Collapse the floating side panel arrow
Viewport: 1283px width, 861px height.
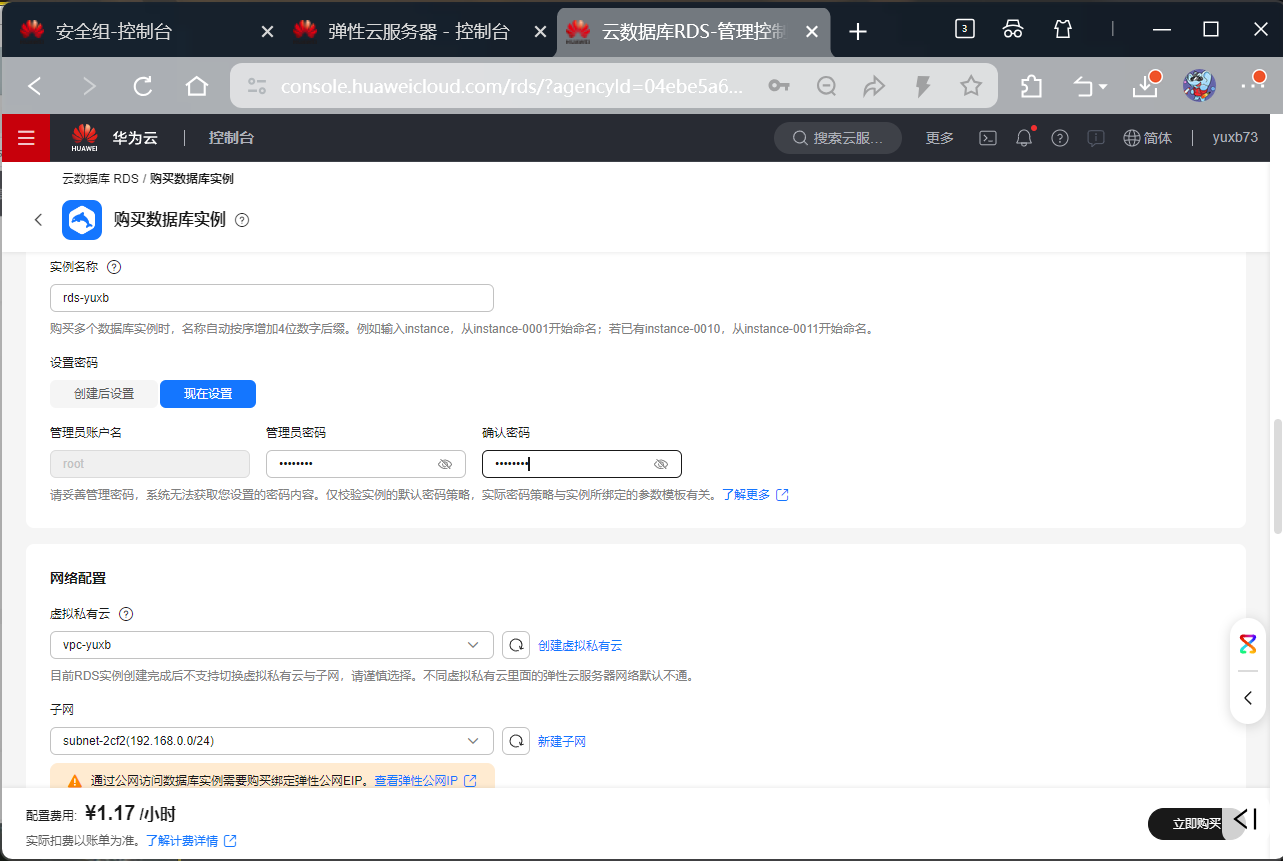(x=1248, y=698)
